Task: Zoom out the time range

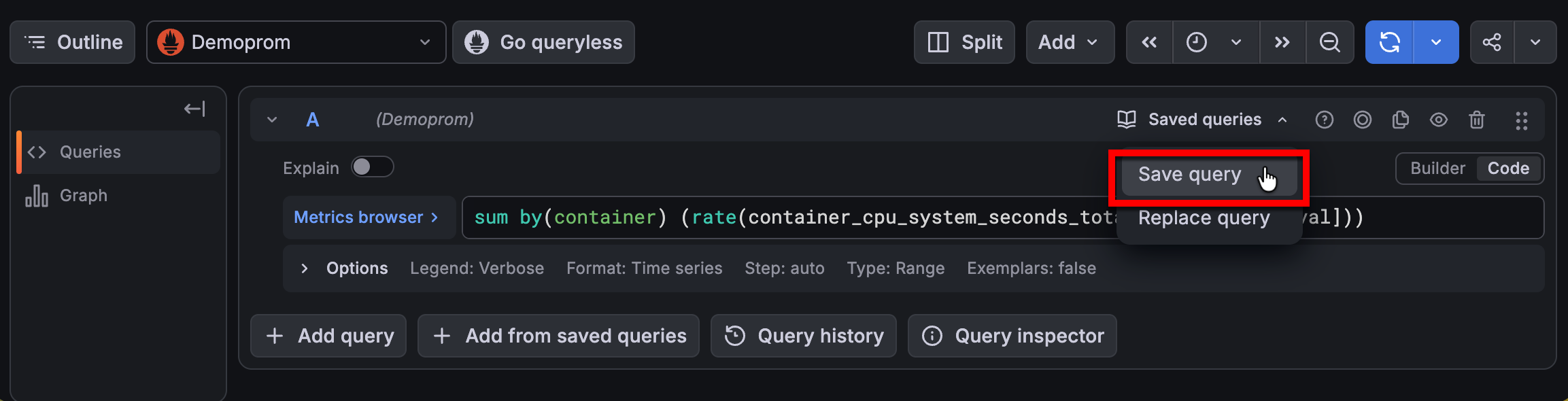Action: coord(1329,42)
